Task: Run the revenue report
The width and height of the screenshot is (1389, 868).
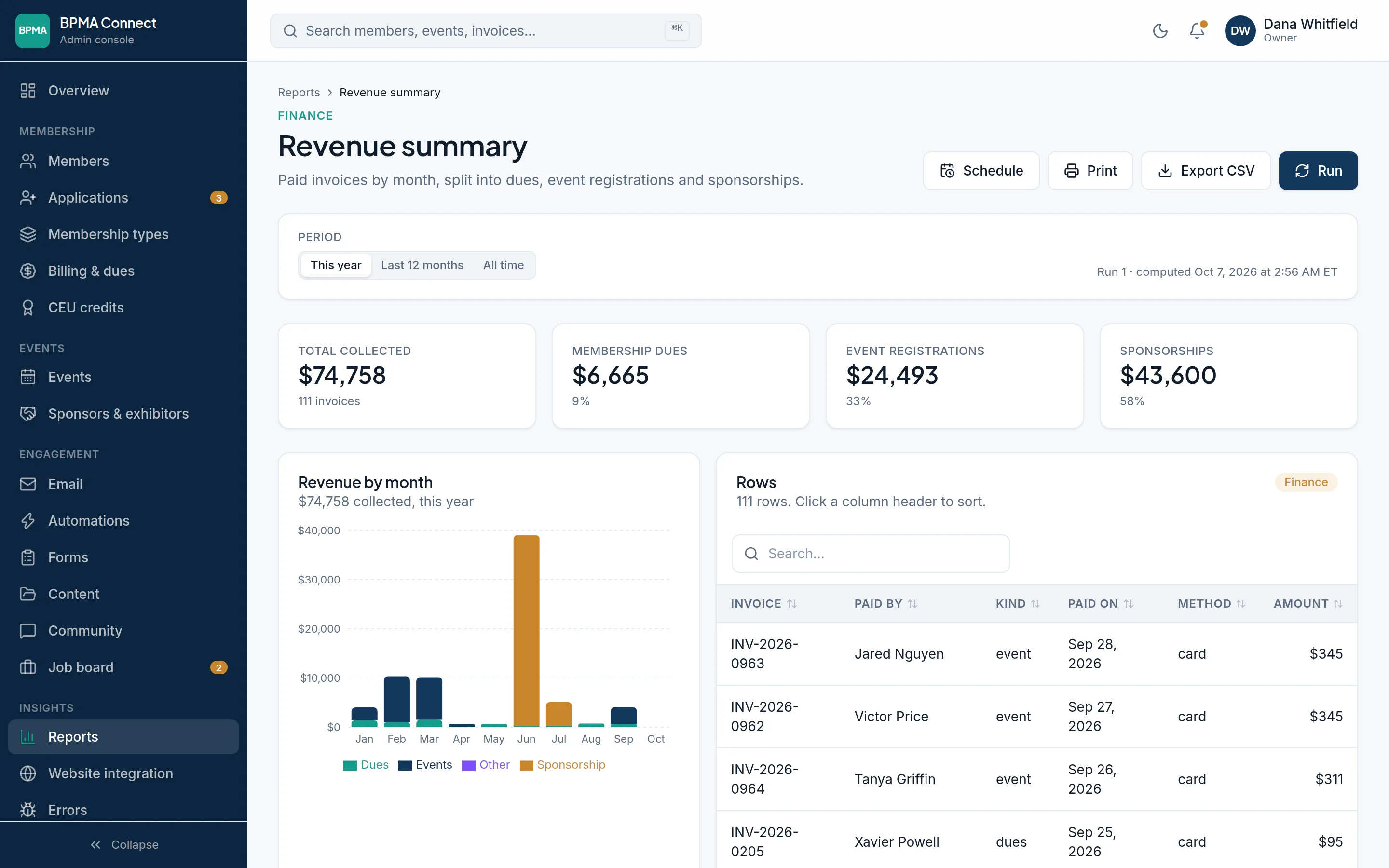Action: coord(1319,171)
